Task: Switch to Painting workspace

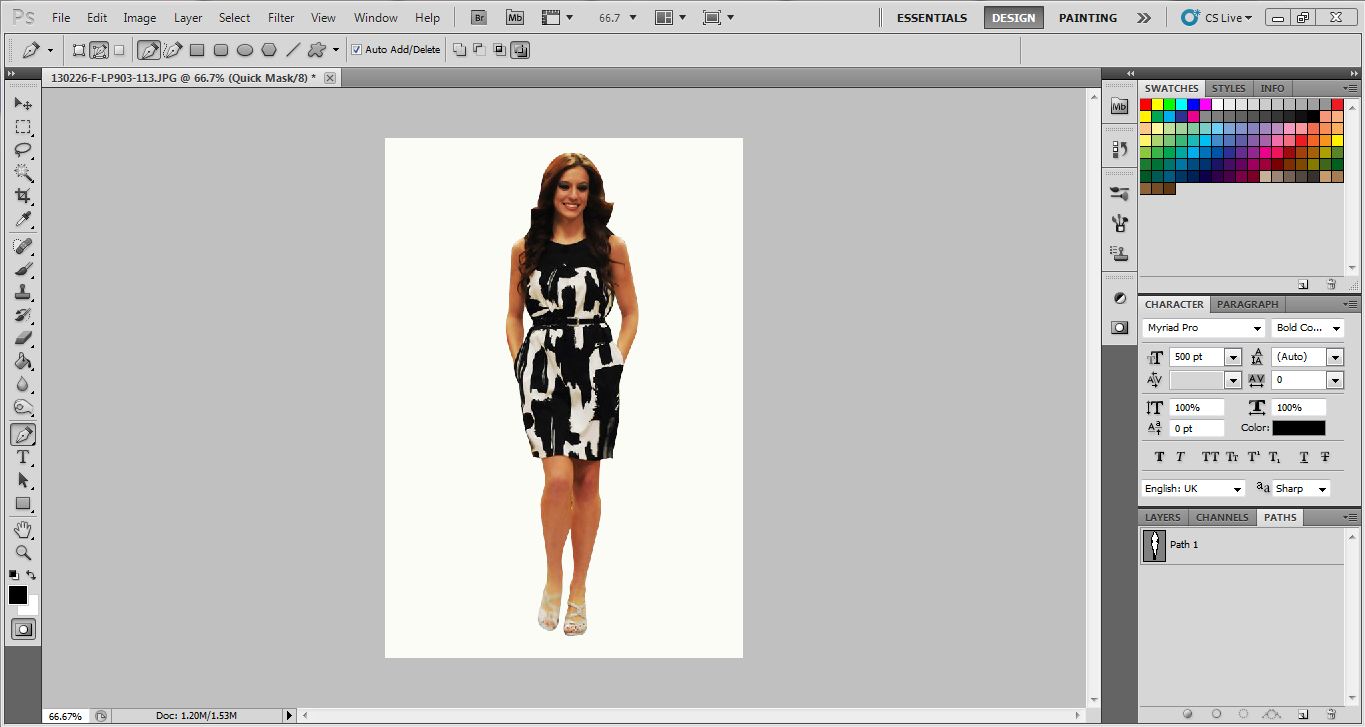Action: click(x=1088, y=18)
